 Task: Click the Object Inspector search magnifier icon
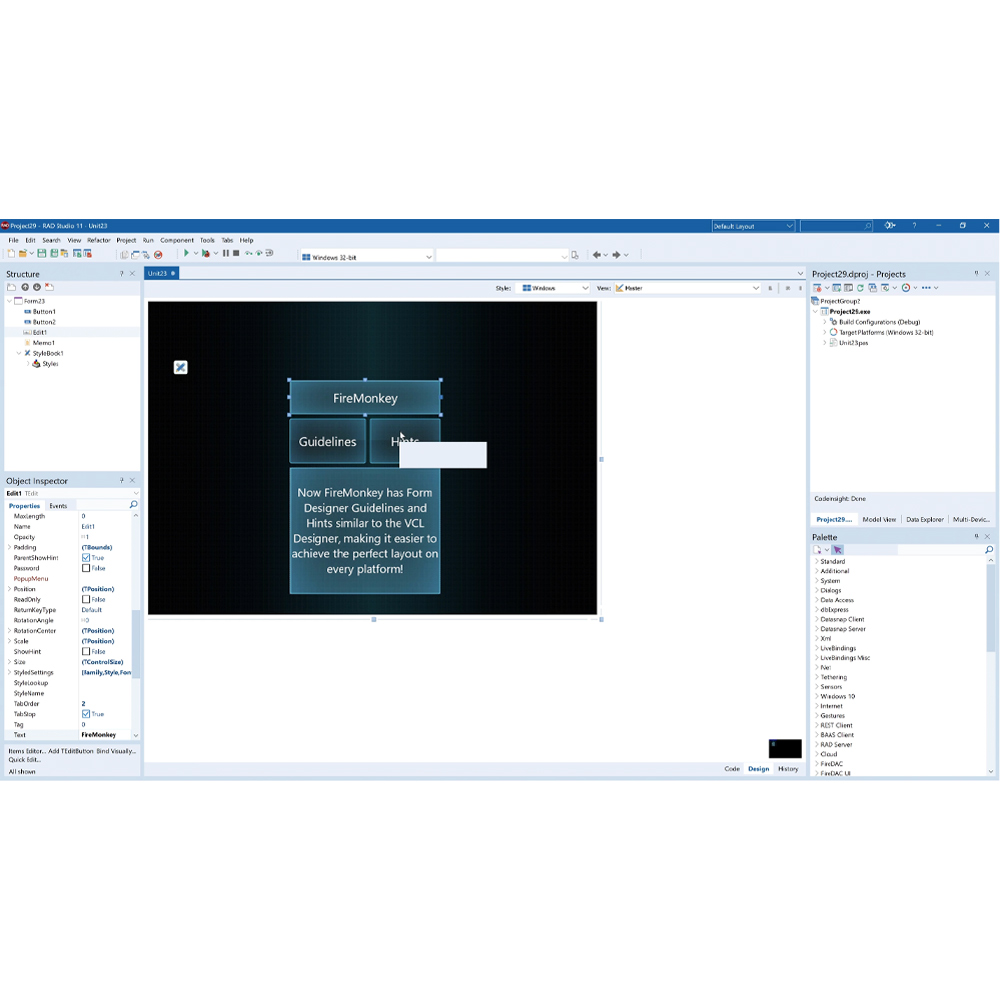click(x=133, y=505)
